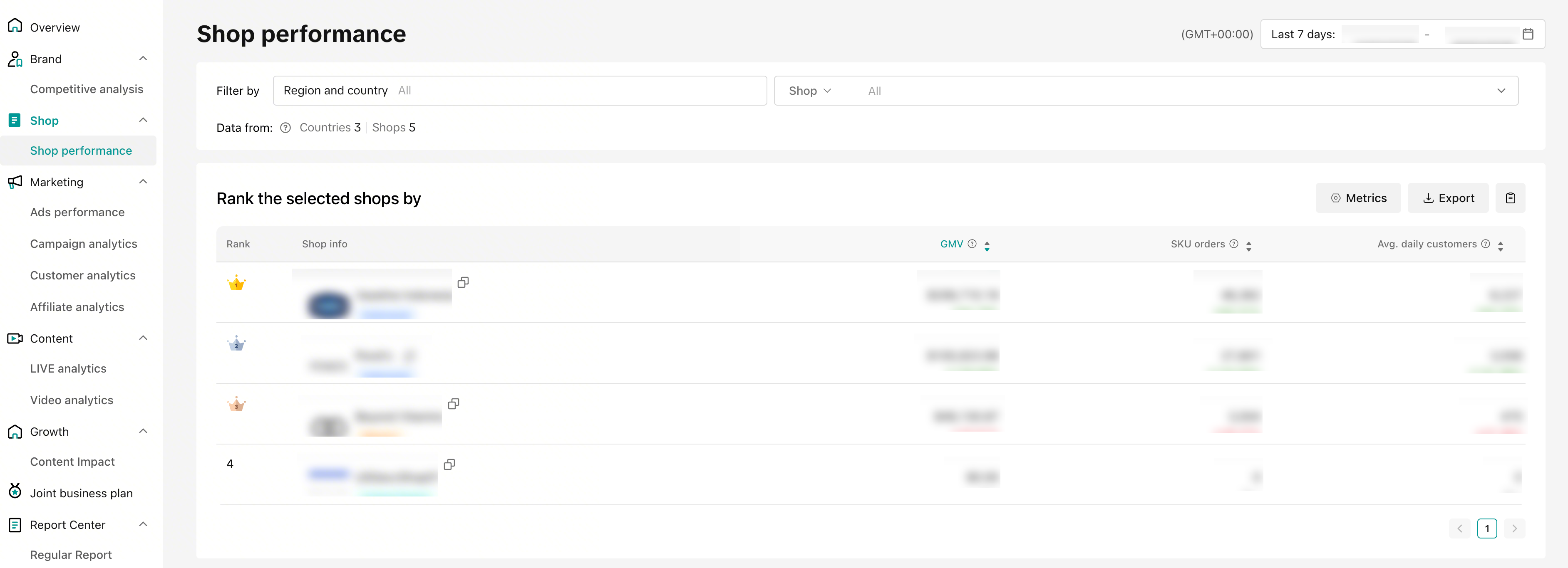Sort table by GMV column arrows
Image resolution: width=1568 pixels, height=568 pixels.
(987, 246)
